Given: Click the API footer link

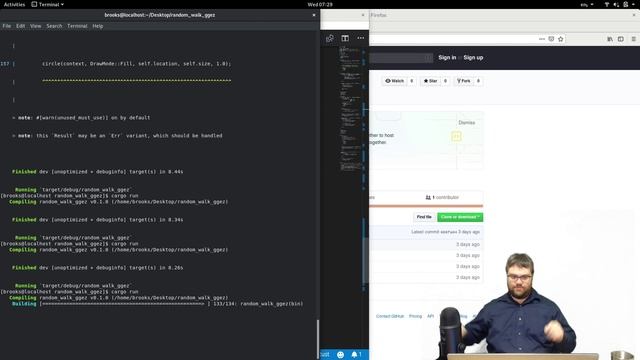Looking at the screenshot, I should 430,316.
